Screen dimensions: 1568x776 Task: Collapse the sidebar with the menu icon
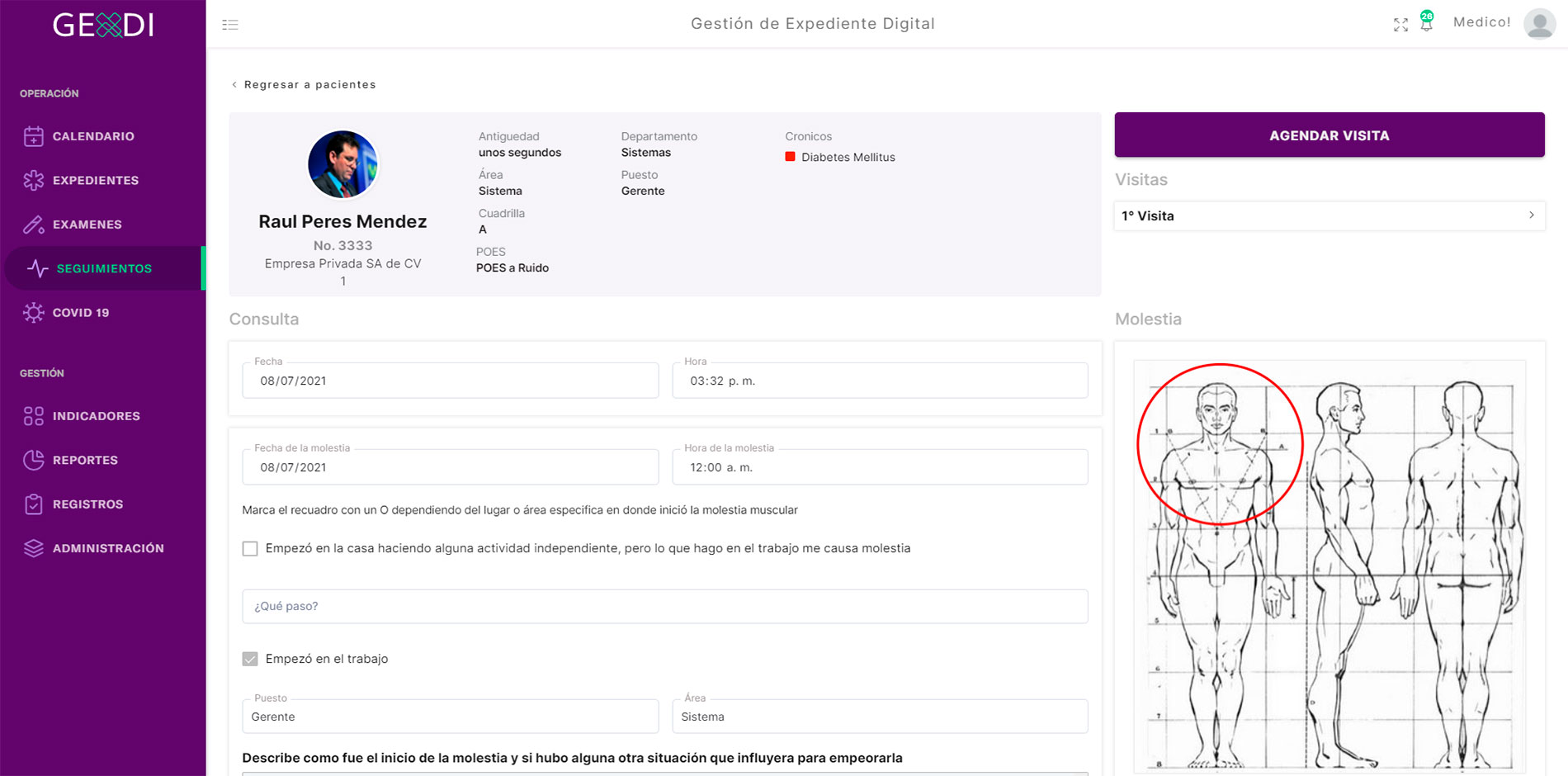(230, 25)
